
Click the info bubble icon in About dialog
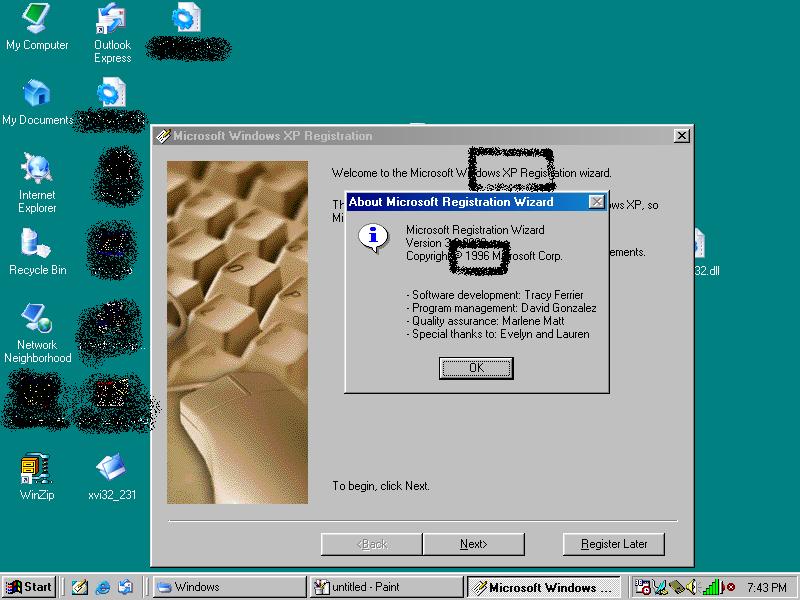373,238
